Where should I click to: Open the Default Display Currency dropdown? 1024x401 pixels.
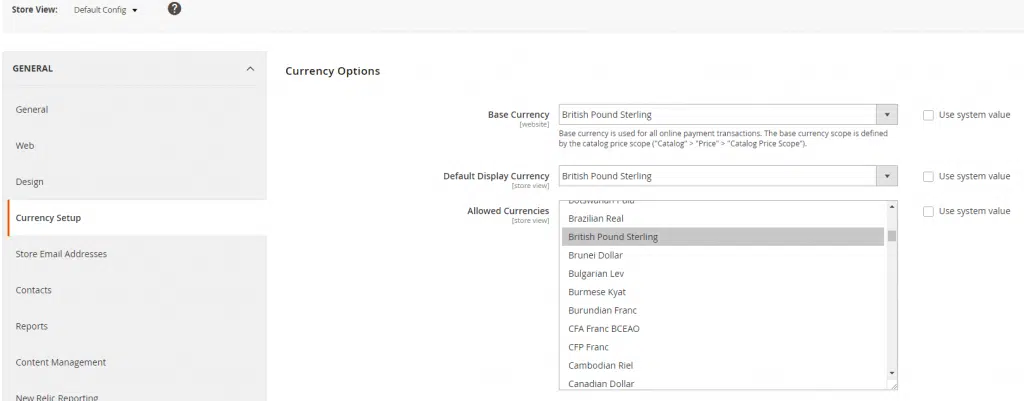[x=728, y=176]
